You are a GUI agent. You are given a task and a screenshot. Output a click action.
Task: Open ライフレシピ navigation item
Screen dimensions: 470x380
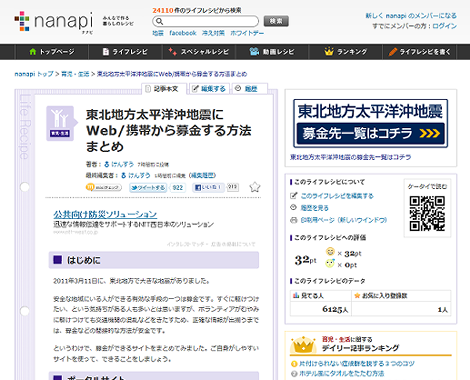click(125, 52)
